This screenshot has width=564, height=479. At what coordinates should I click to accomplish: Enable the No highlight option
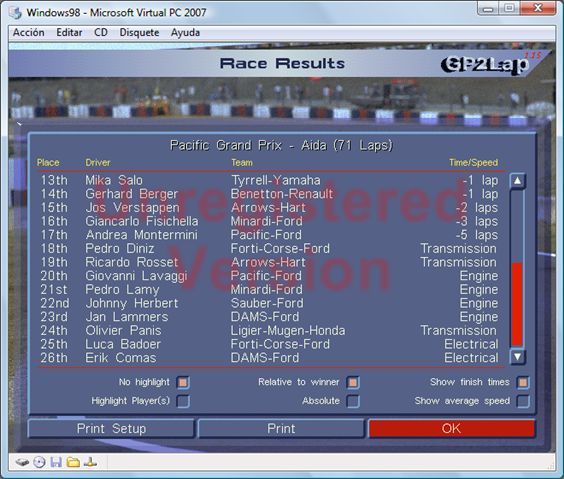183,382
